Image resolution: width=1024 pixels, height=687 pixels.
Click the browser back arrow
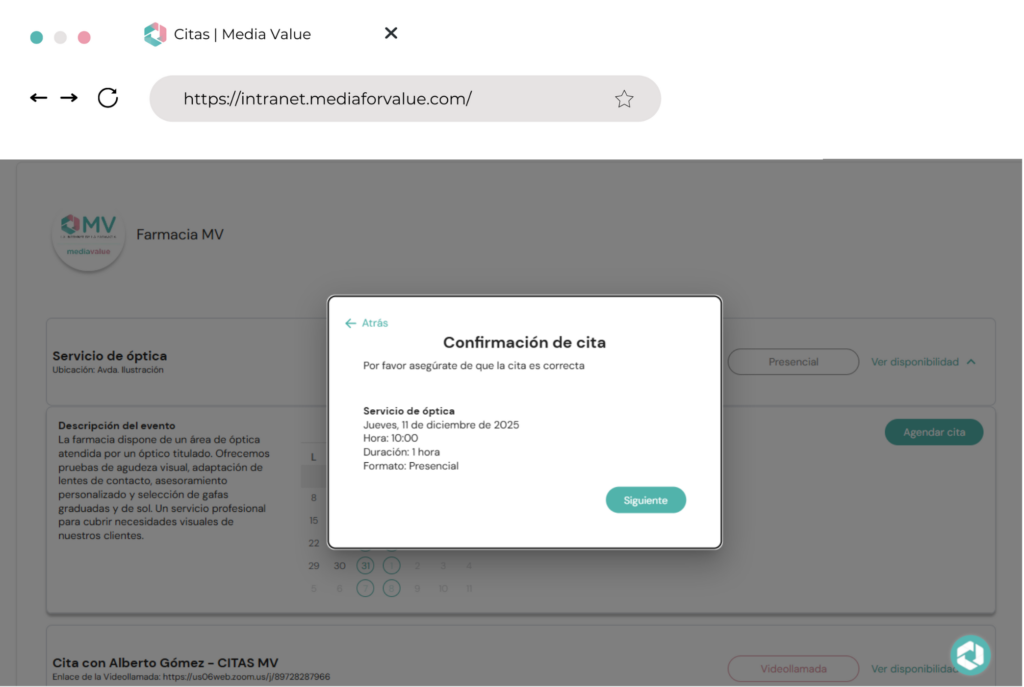click(x=39, y=98)
